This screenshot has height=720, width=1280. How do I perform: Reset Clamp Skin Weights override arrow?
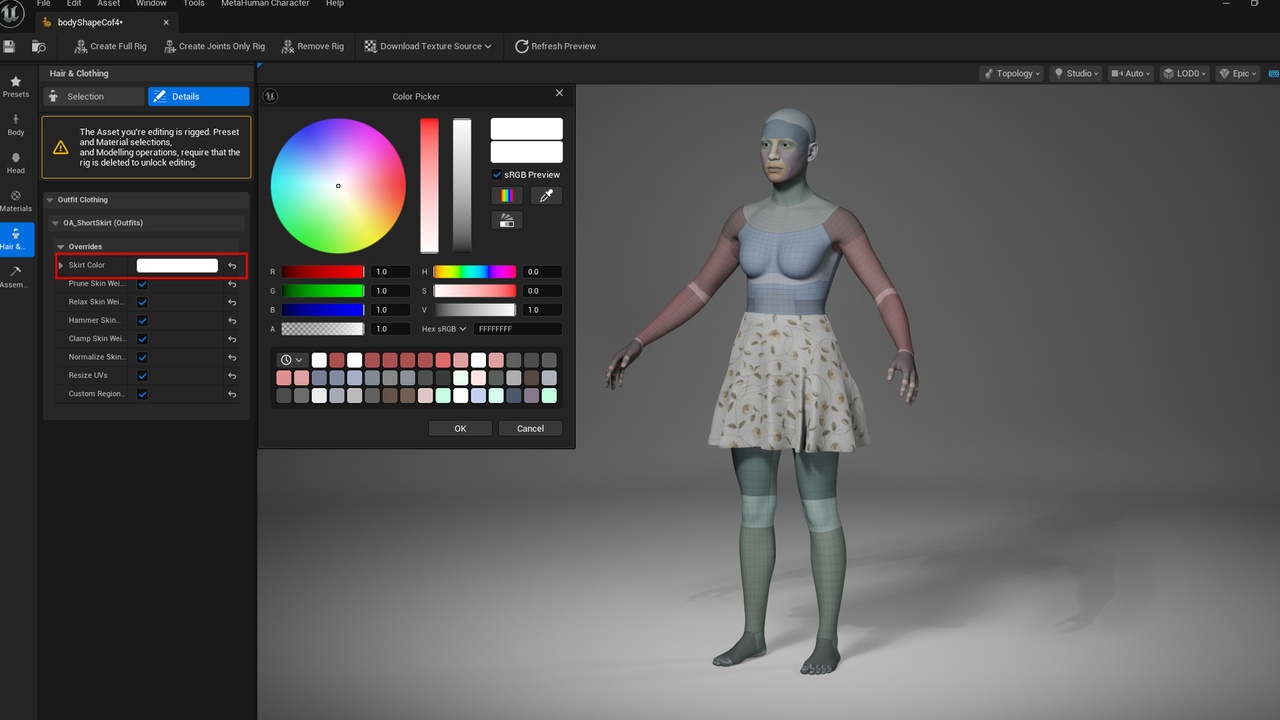click(232, 339)
